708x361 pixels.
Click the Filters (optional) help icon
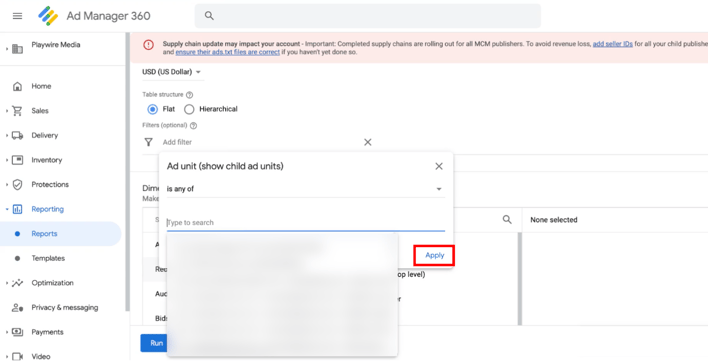194,126
